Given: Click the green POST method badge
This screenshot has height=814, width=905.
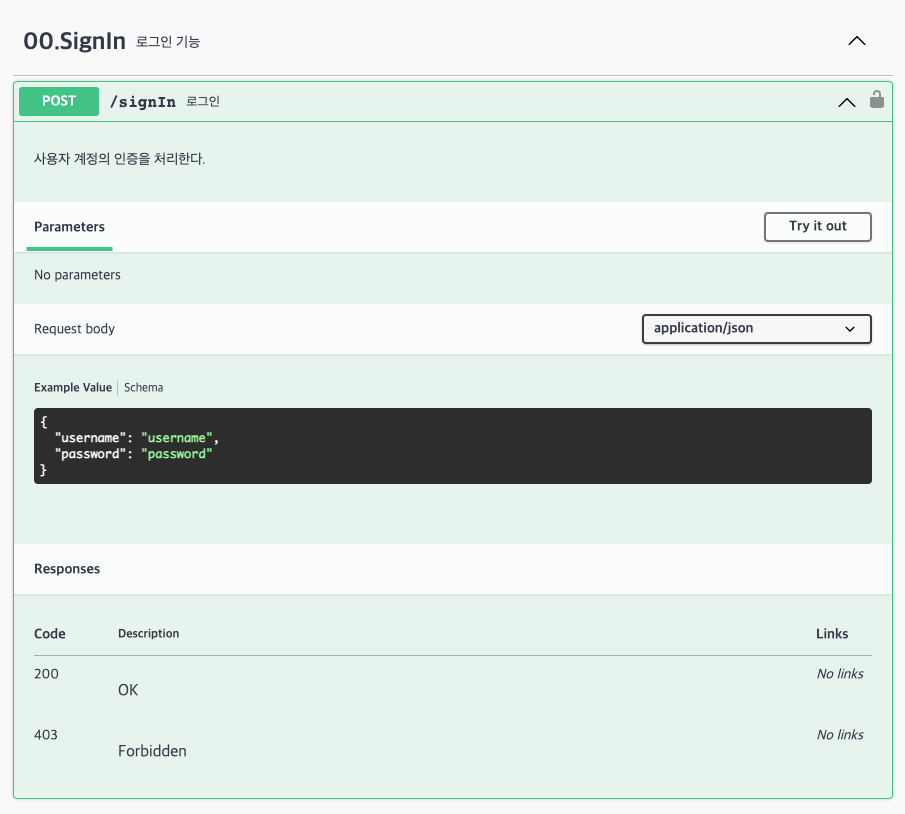Looking at the screenshot, I should click(59, 101).
